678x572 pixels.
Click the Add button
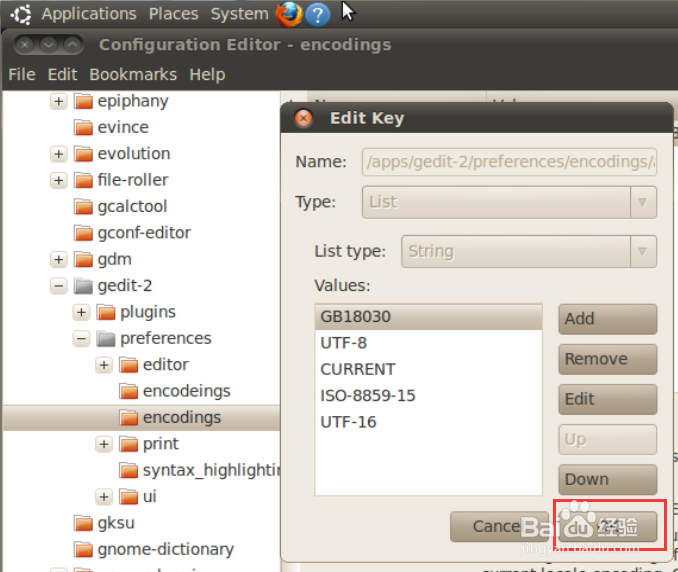point(608,319)
